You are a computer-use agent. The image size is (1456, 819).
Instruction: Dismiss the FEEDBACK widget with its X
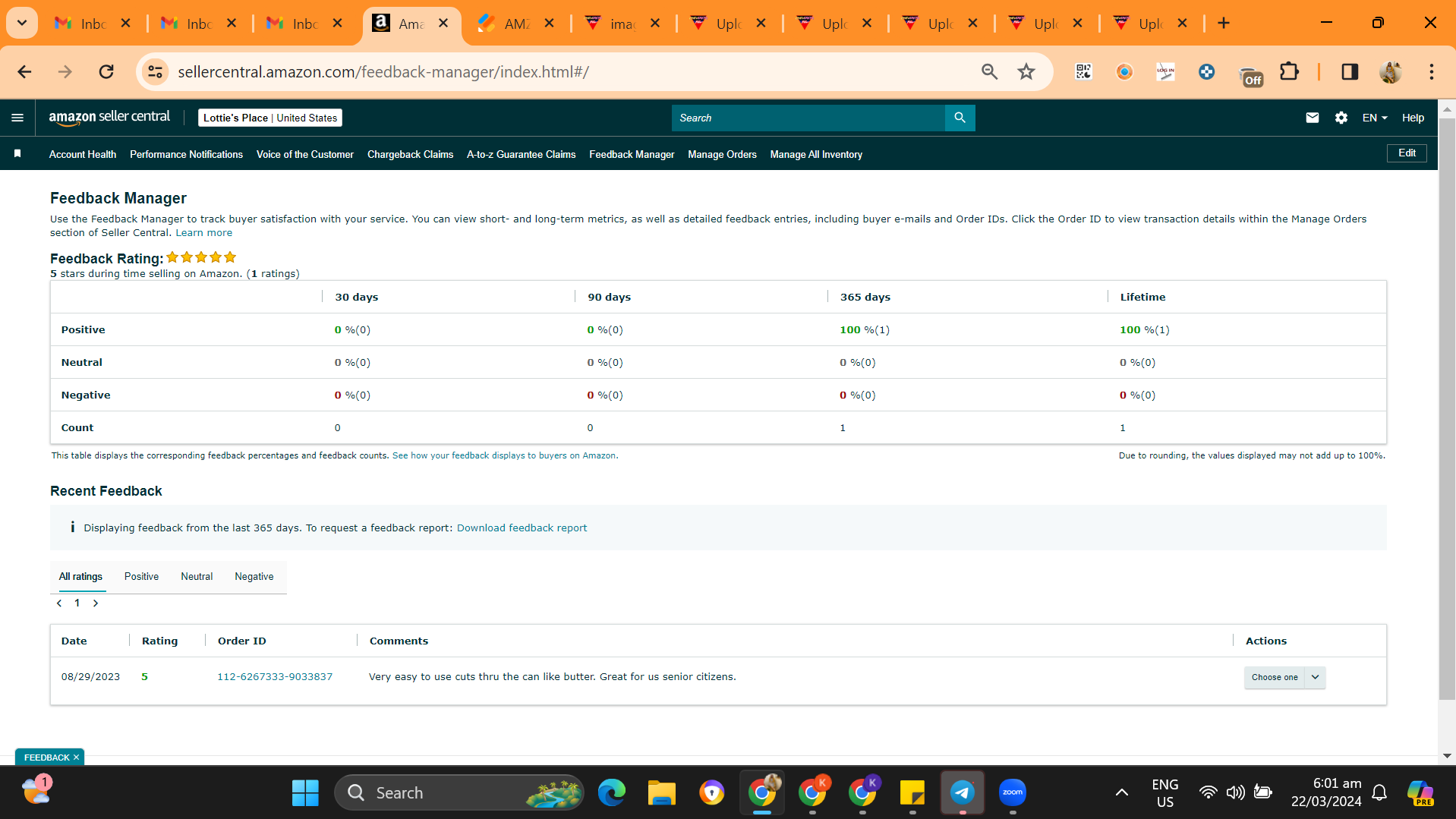(76, 758)
